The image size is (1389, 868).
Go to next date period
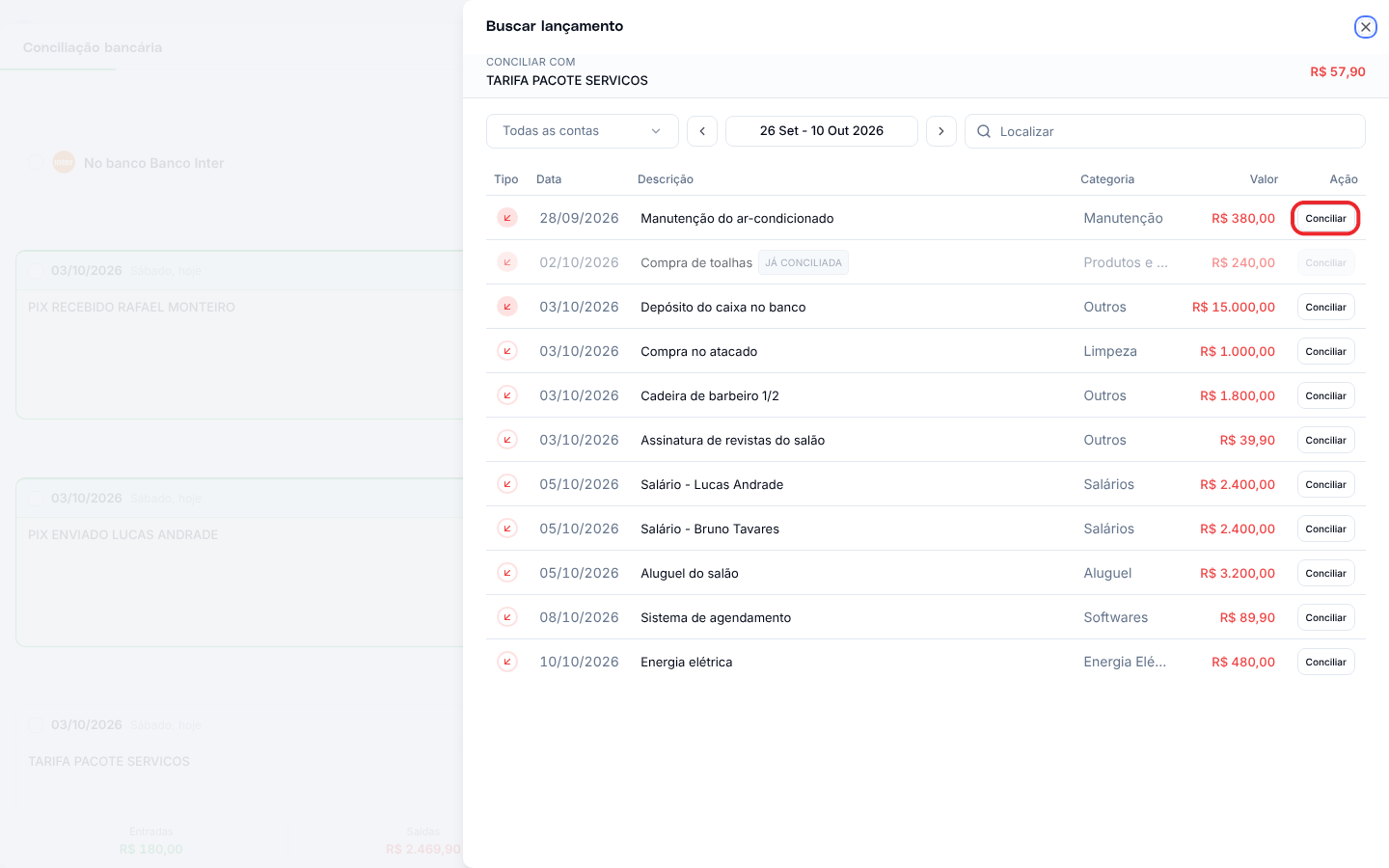(x=941, y=131)
